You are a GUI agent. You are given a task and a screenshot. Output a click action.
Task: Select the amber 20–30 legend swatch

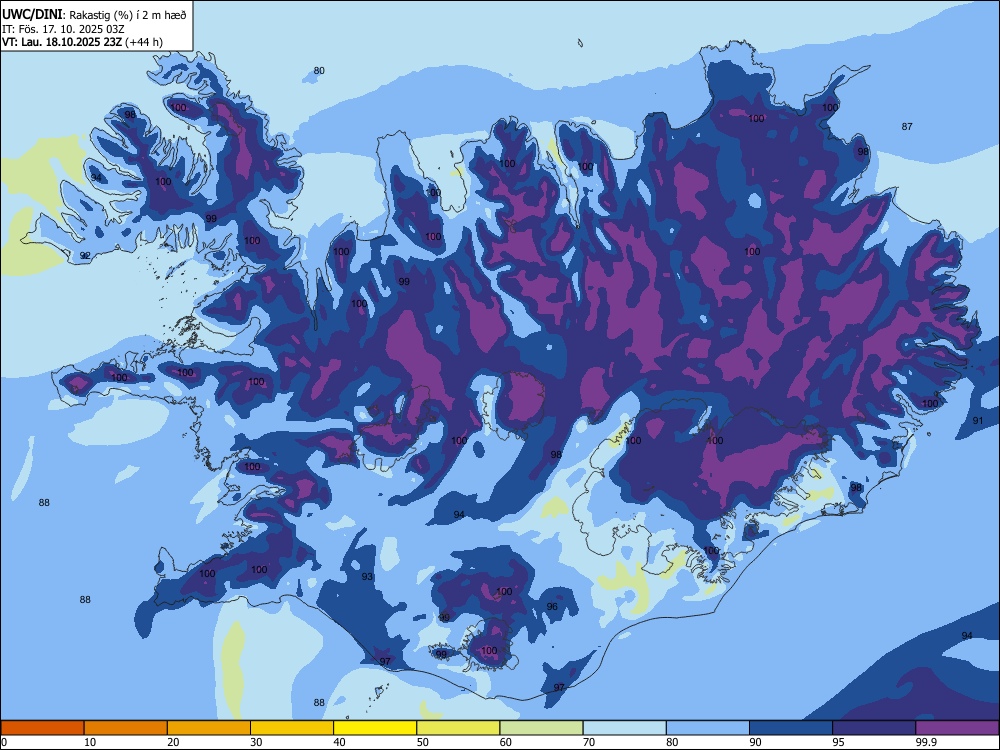209,728
